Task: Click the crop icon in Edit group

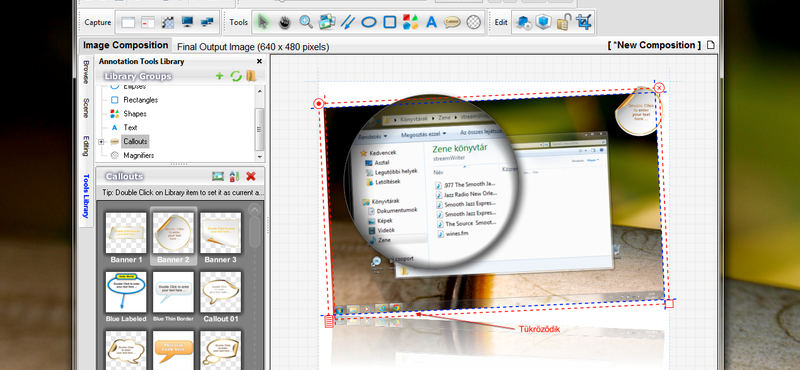Action: (583, 22)
